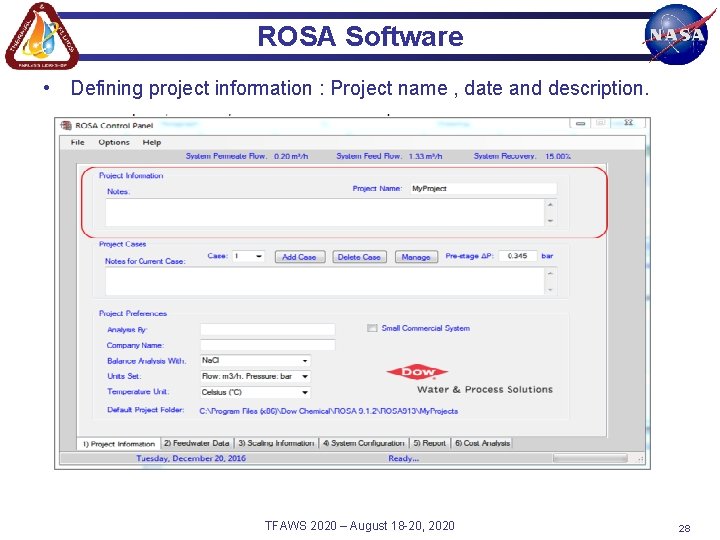The image size is (720, 540).
Task: Switch to the 5) Report tab
Action: pos(429,443)
